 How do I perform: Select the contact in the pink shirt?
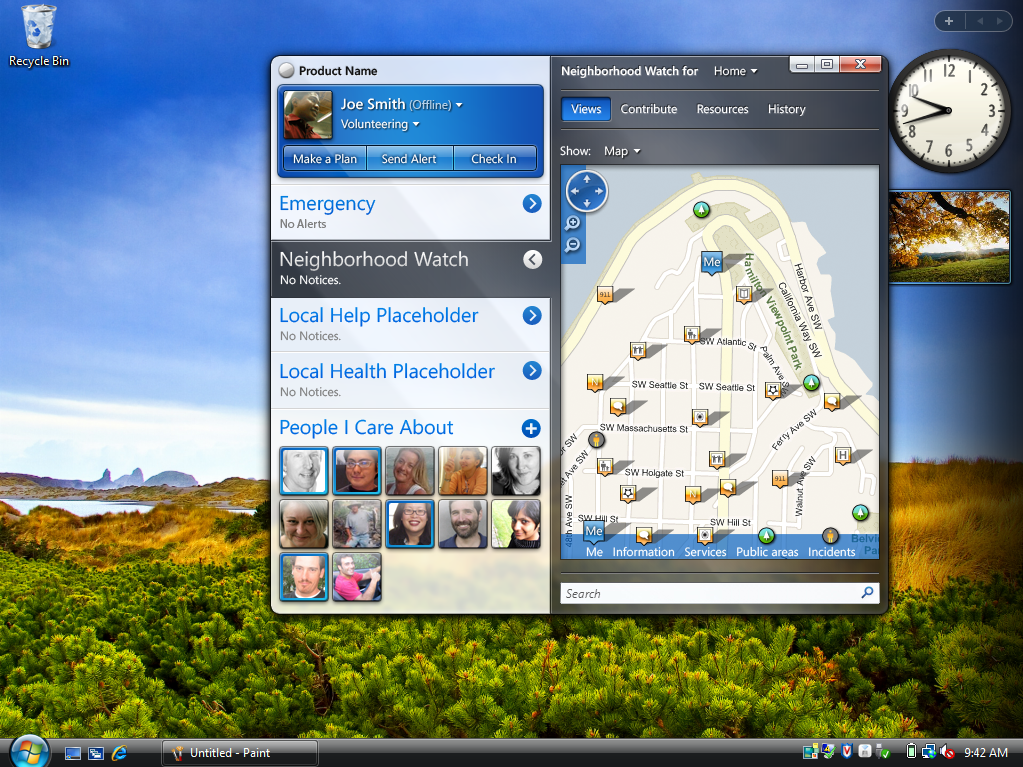pos(357,577)
